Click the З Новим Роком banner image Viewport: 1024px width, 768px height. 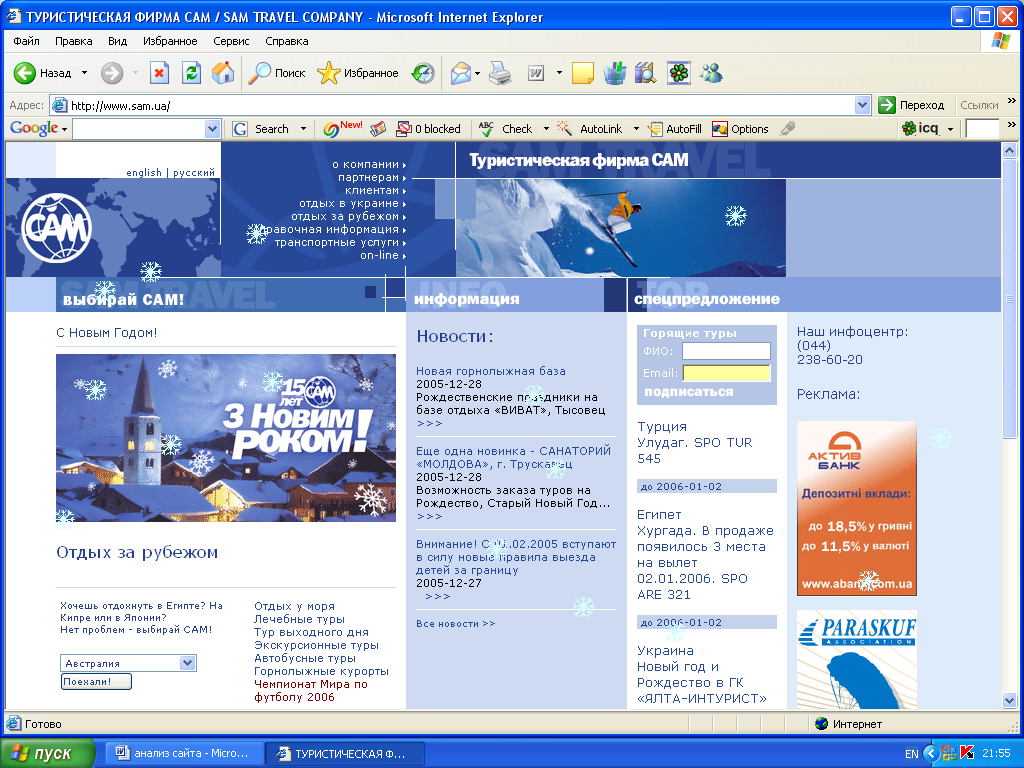click(x=226, y=438)
